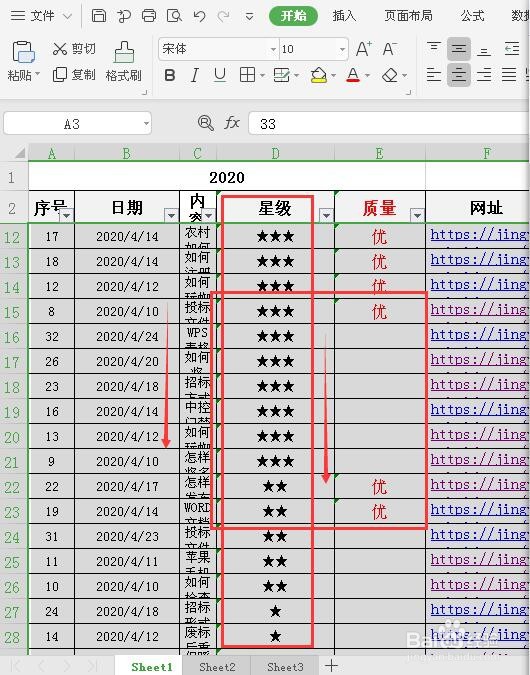Image resolution: width=530 pixels, height=675 pixels.
Task: Switch to the 插入 ribbon tab
Action: coord(344,16)
